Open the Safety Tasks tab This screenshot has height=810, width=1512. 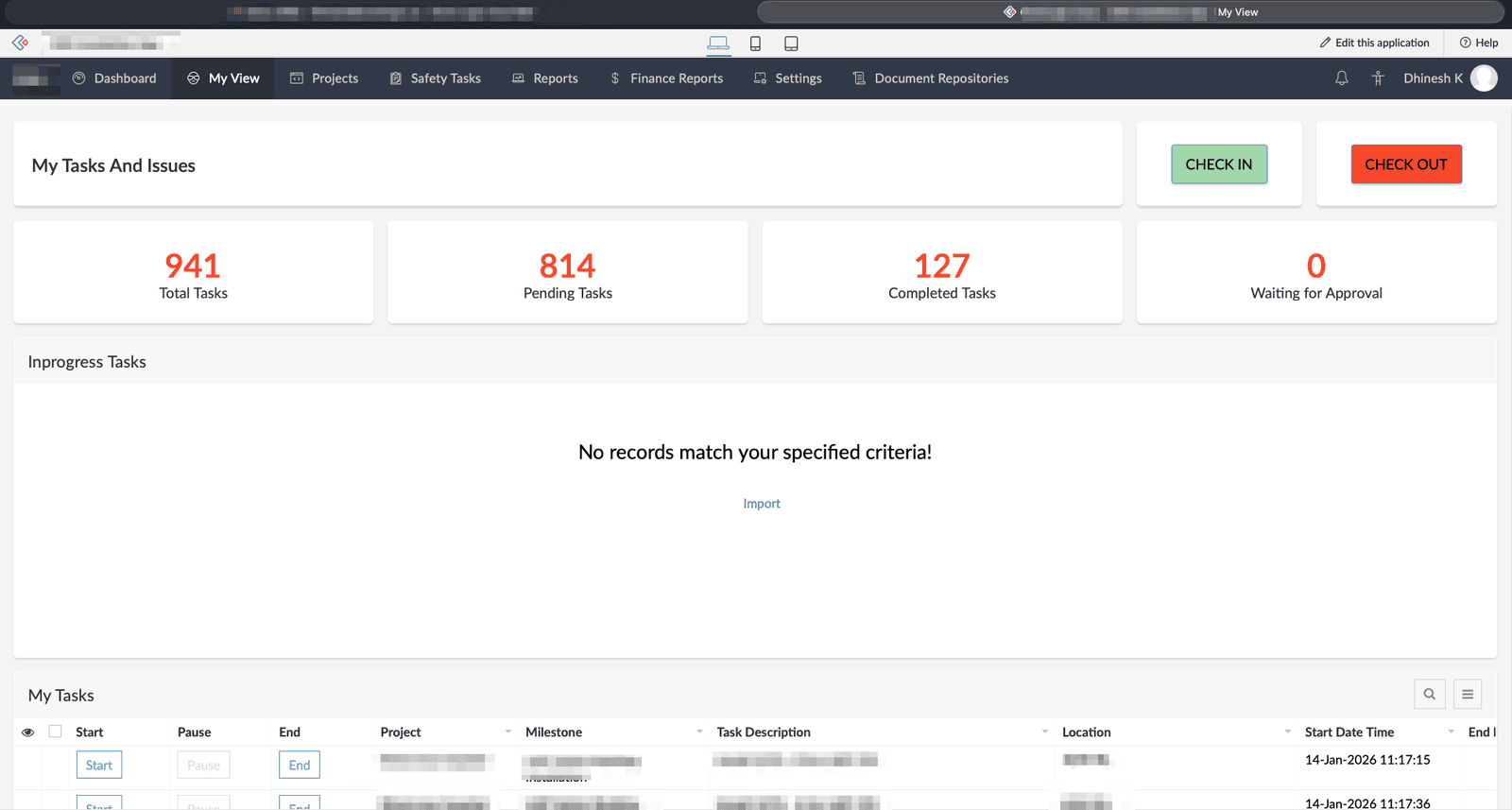436,78
